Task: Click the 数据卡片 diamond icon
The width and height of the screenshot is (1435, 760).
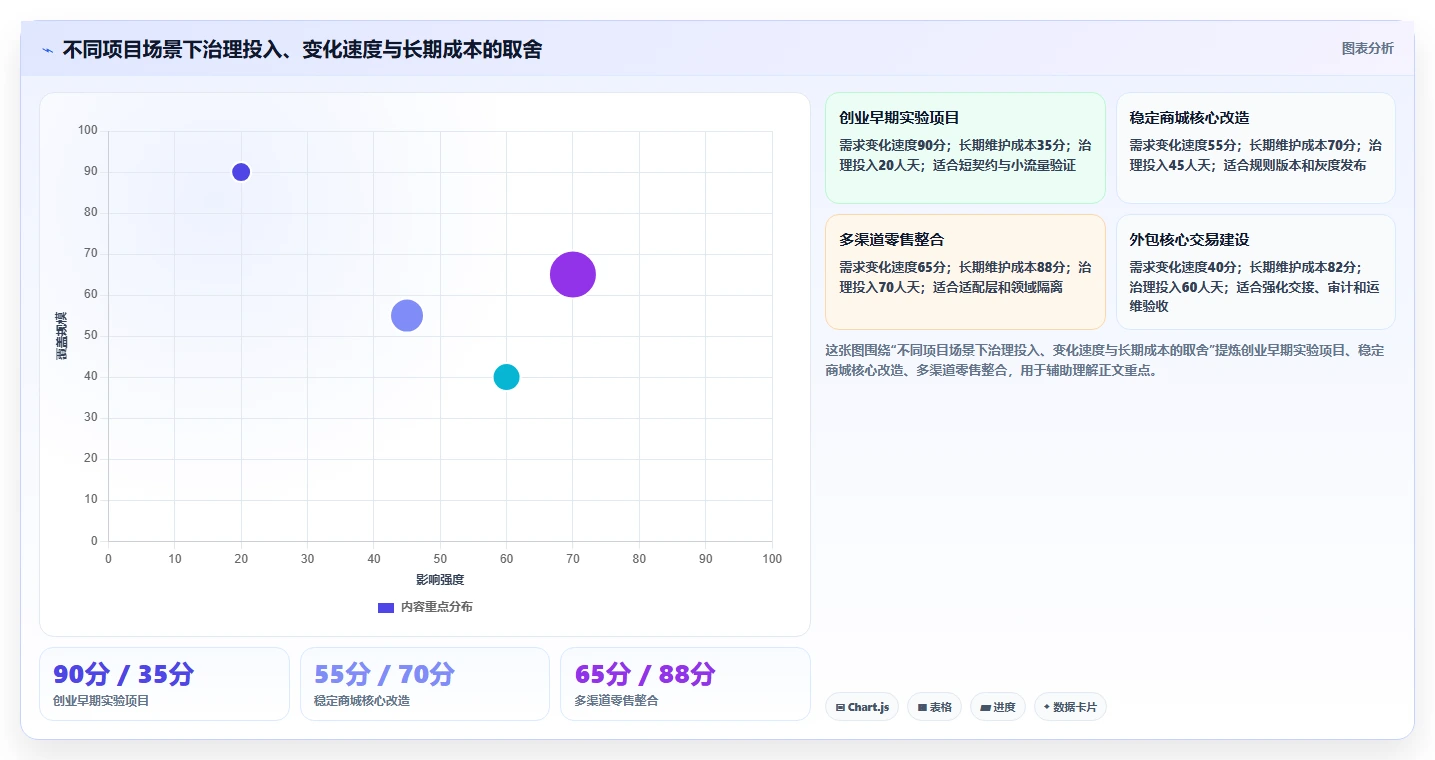Action: (1046, 707)
